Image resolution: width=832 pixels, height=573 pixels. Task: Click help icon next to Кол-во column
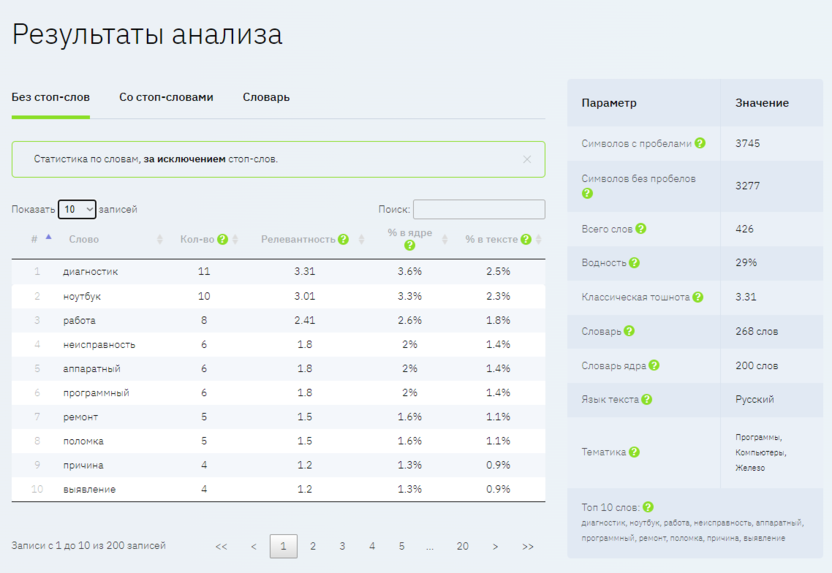click(222, 240)
